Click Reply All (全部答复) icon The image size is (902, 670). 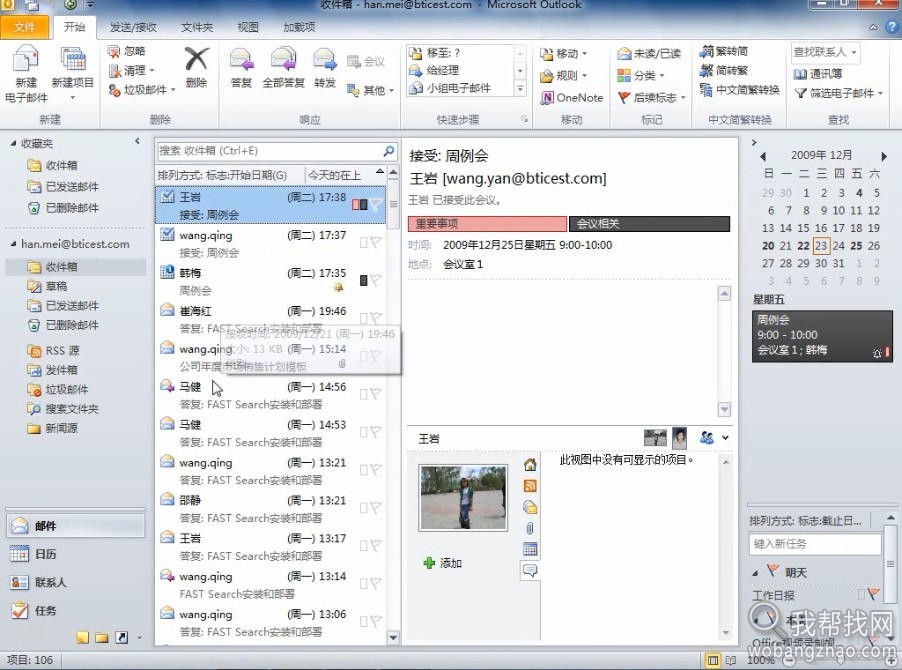pyautogui.click(x=283, y=60)
